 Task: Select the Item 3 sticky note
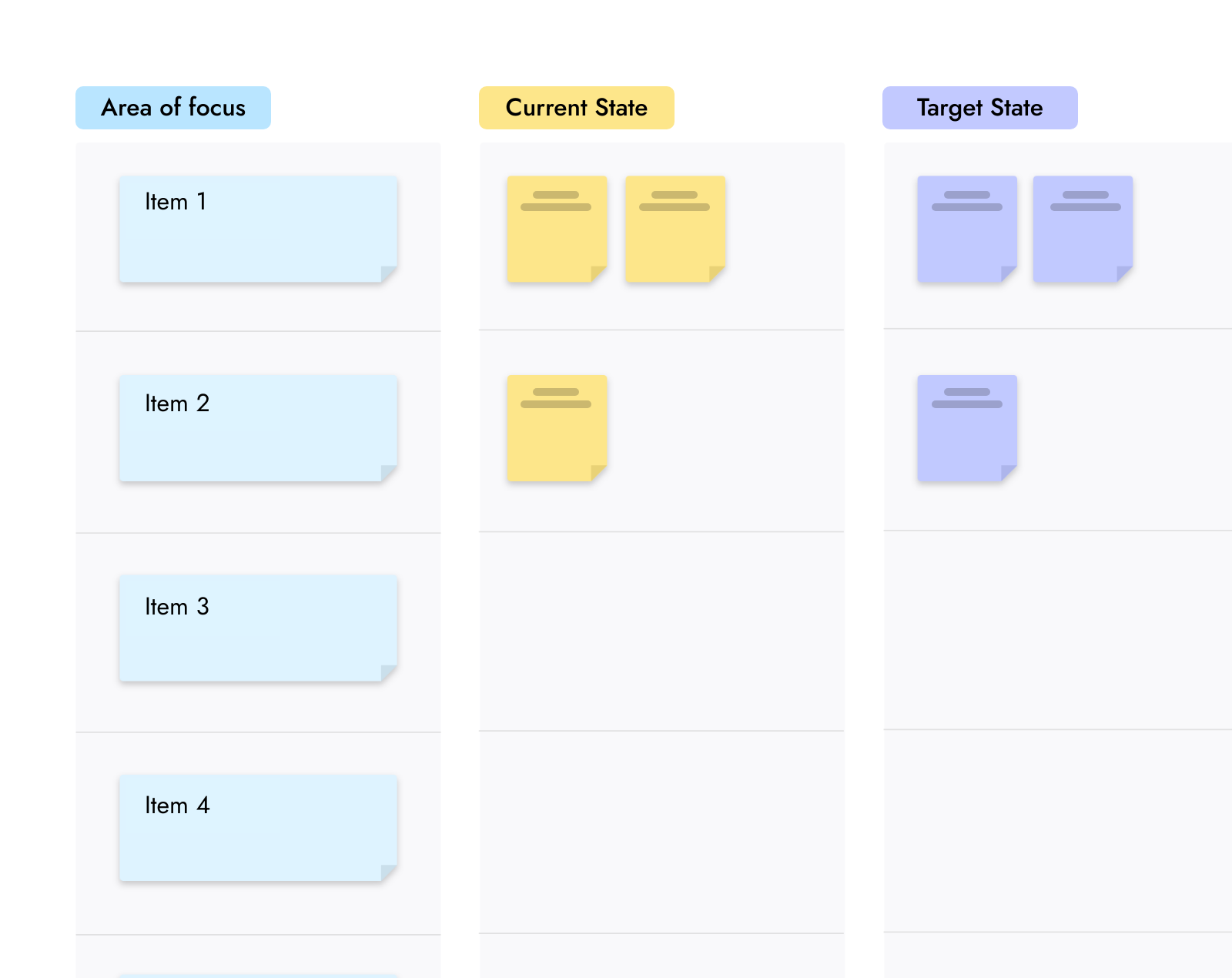pos(258,628)
